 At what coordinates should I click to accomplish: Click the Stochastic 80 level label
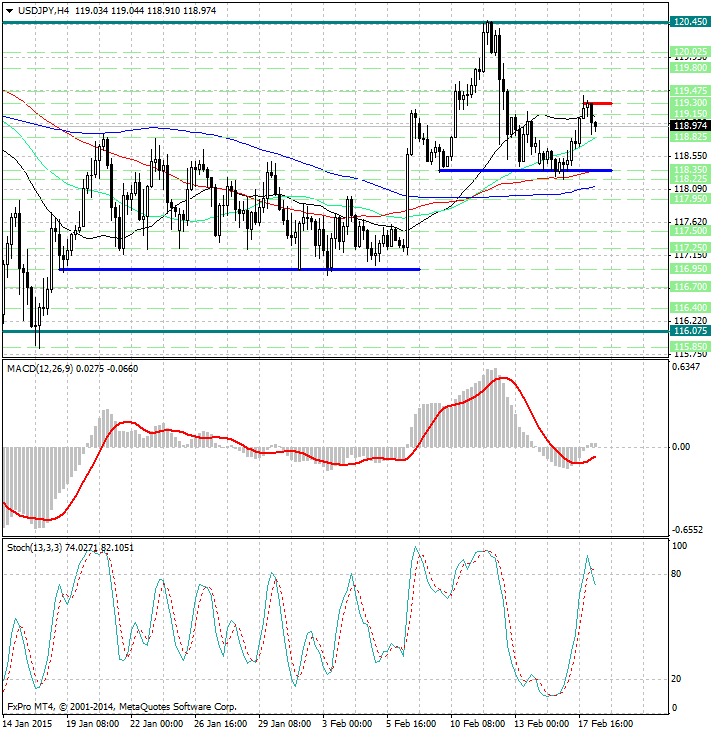coord(676,574)
